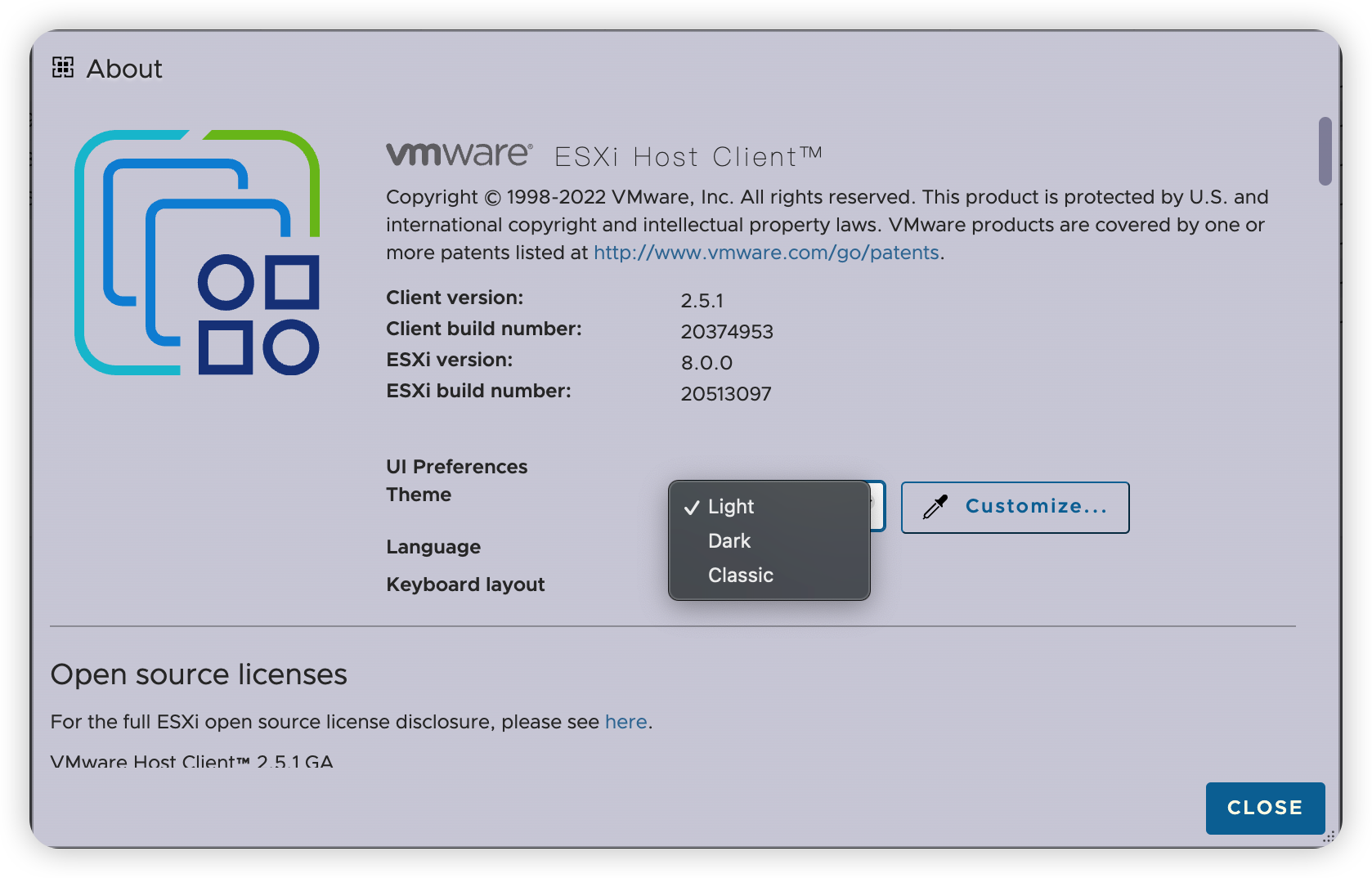Open the vmware.com patents link
The width and height of the screenshot is (1372, 878).
[766, 253]
